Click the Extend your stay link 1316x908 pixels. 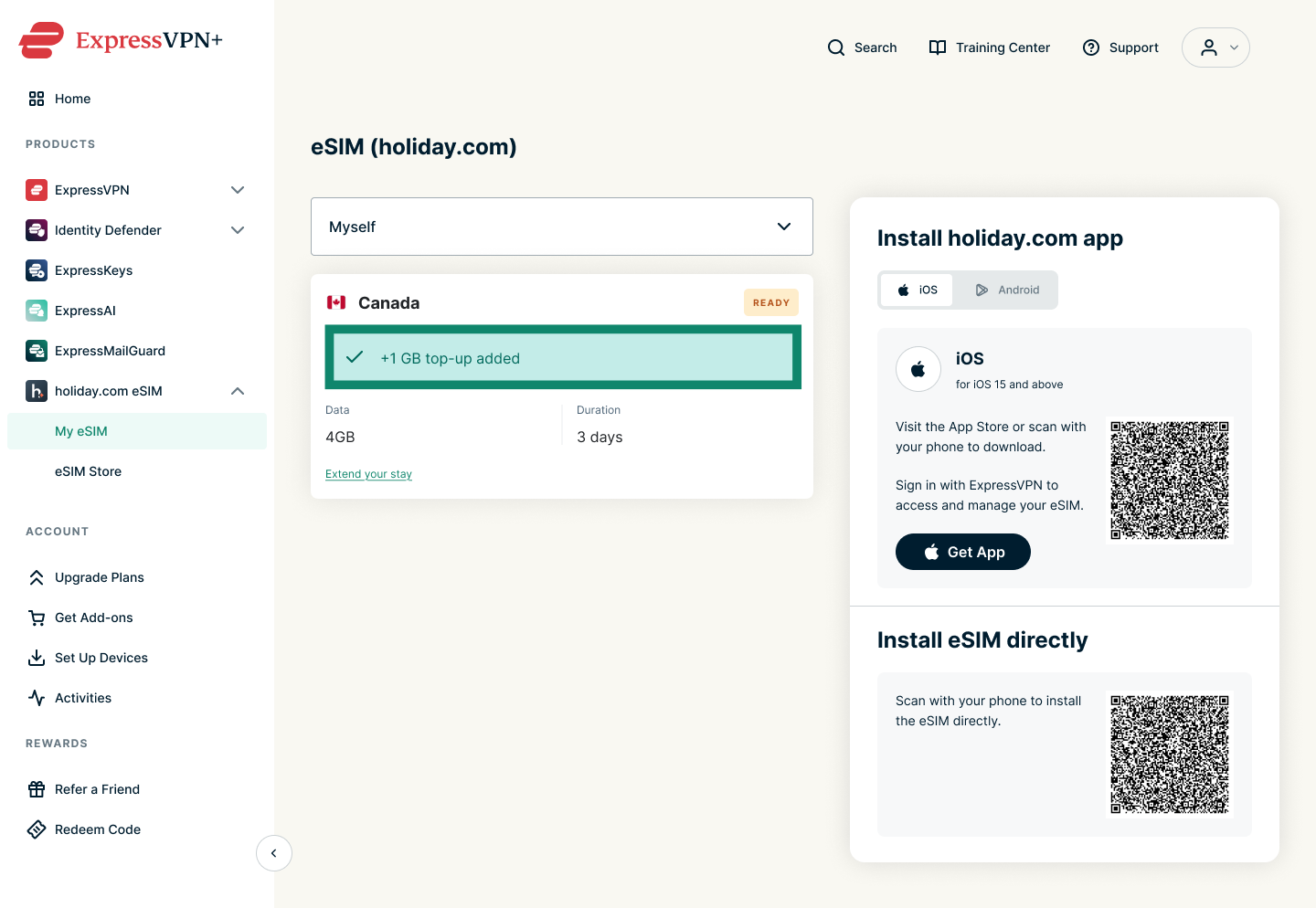click(368, 474)
